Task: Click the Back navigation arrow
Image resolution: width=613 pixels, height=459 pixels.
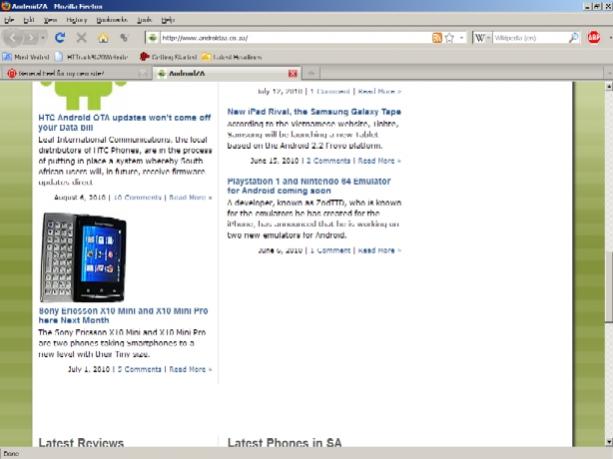Action: coord(13,38)
